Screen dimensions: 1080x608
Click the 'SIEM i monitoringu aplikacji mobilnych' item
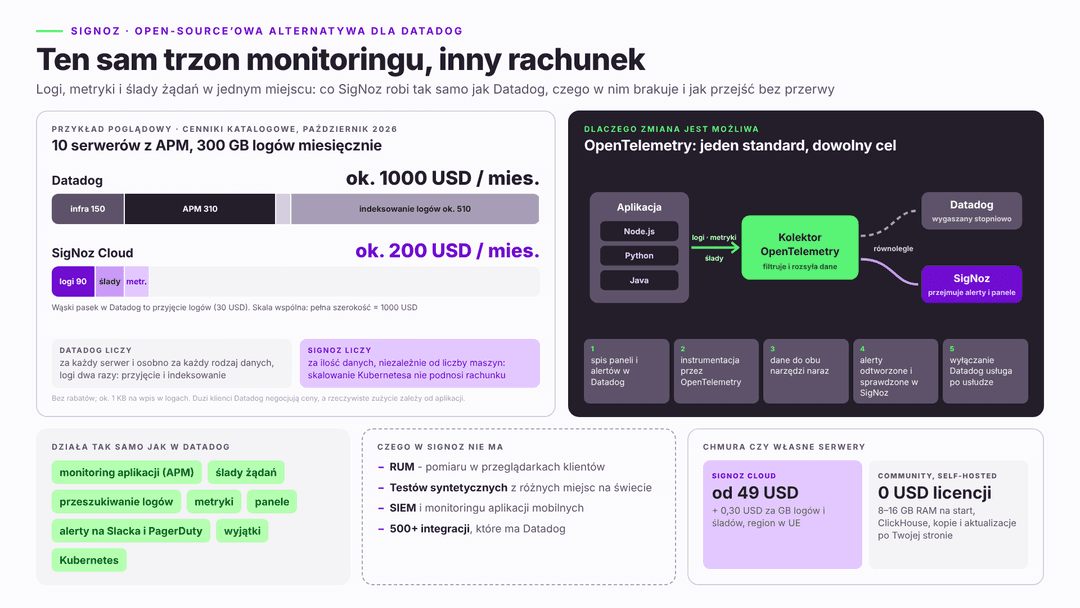pos(481,508)
